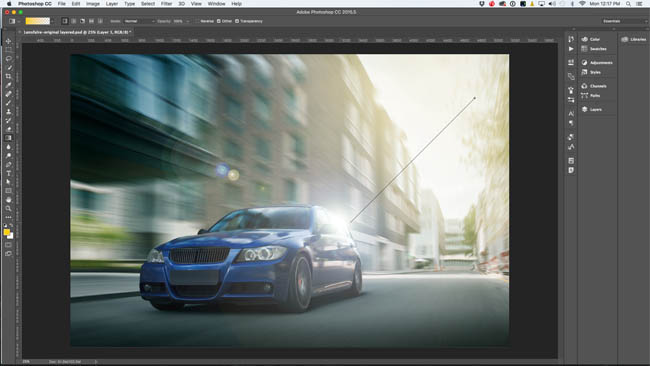
Task: Open the blending Mode dropdown
Action: [x=139, y=21]
